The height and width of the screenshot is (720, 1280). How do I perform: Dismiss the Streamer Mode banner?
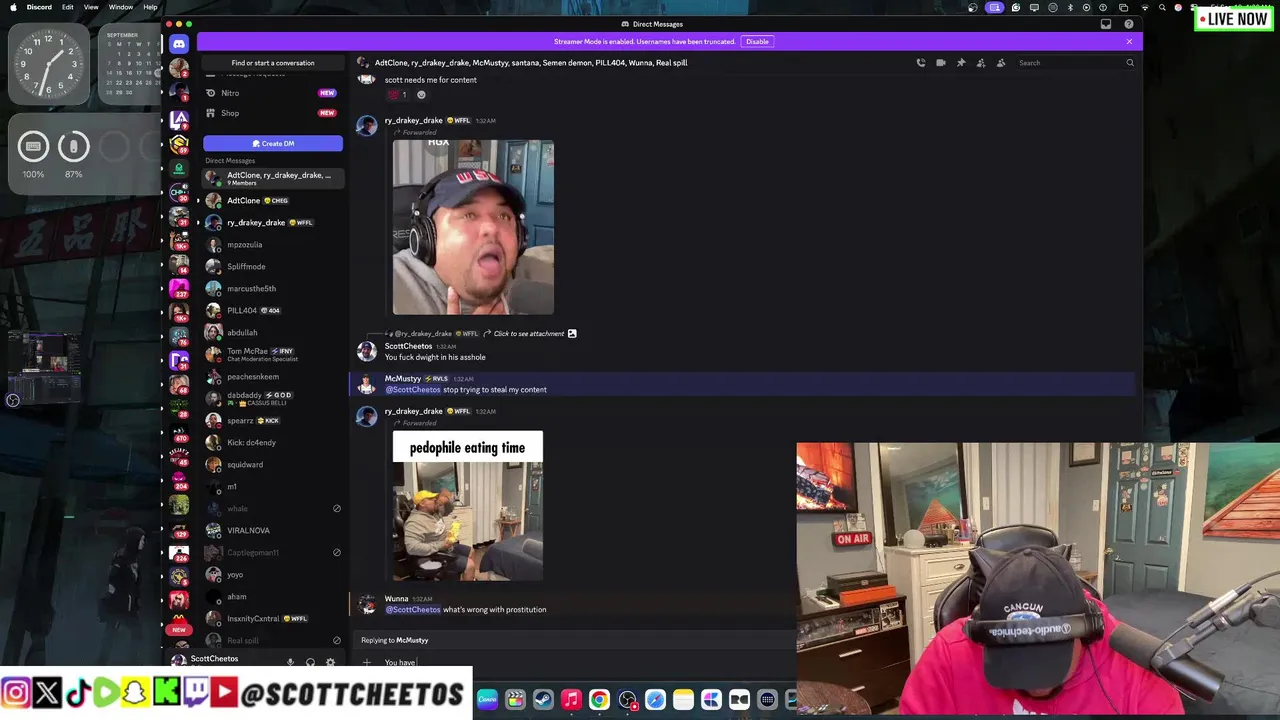[x=1129, y=41]
